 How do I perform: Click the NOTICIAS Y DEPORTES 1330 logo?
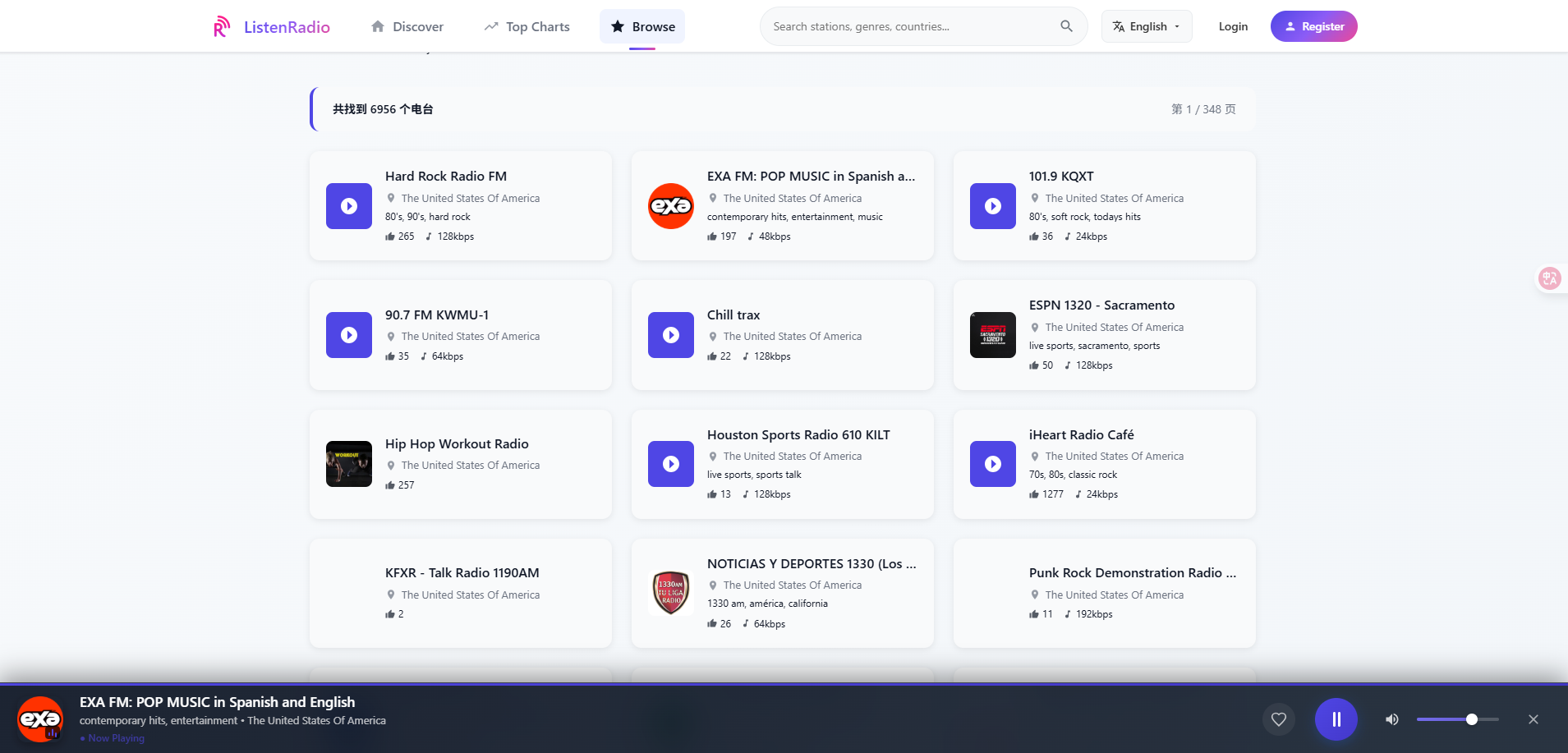[x=671, y=593]
